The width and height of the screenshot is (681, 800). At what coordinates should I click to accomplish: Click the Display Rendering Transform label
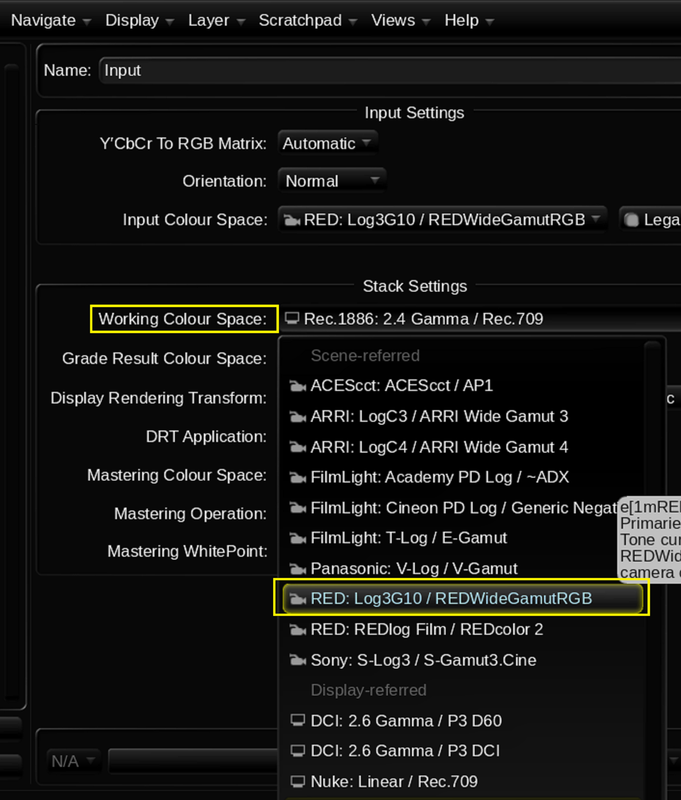pyautogui.click(x=158, y=398)
